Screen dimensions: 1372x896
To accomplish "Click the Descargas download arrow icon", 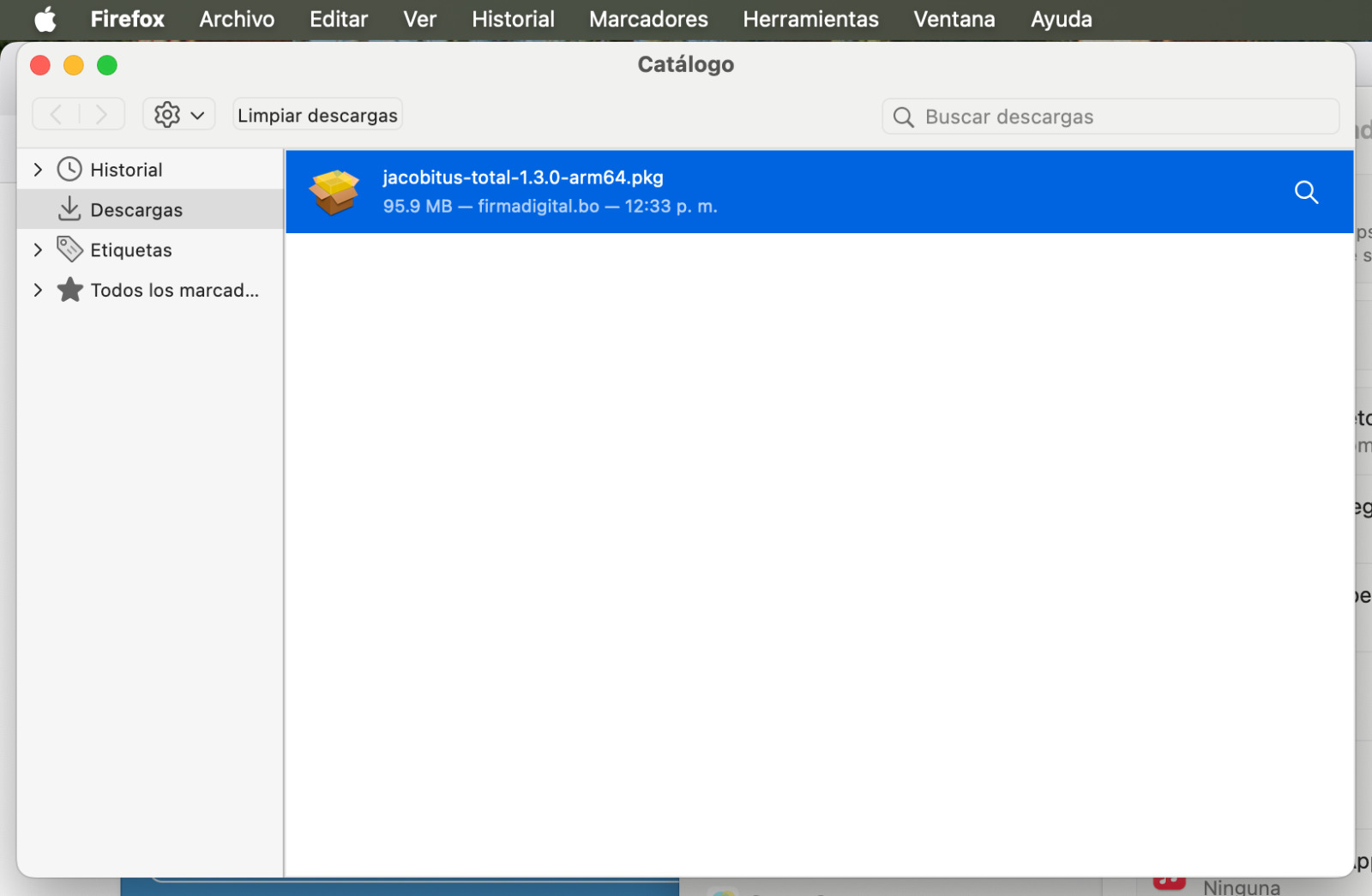I will pyautogui.click(x=69, y=209).
